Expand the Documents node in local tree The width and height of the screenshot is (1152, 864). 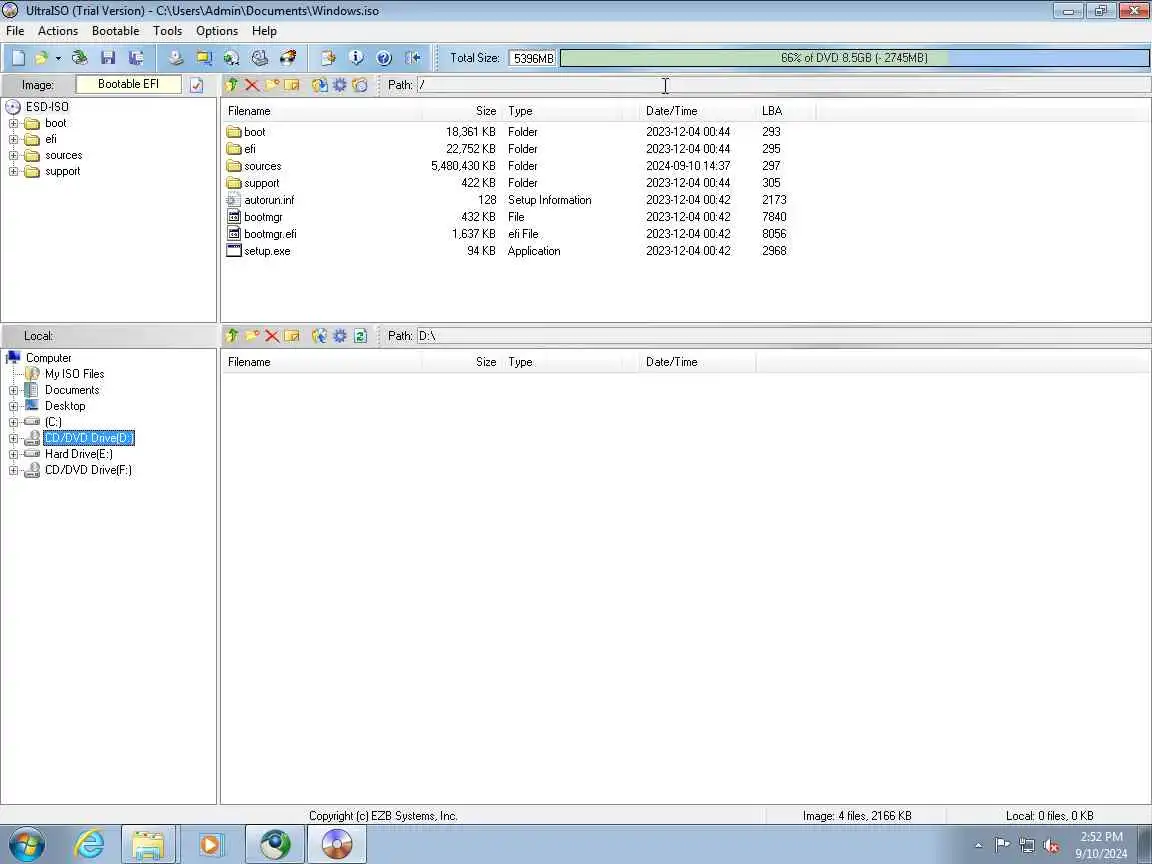(13, 390)
